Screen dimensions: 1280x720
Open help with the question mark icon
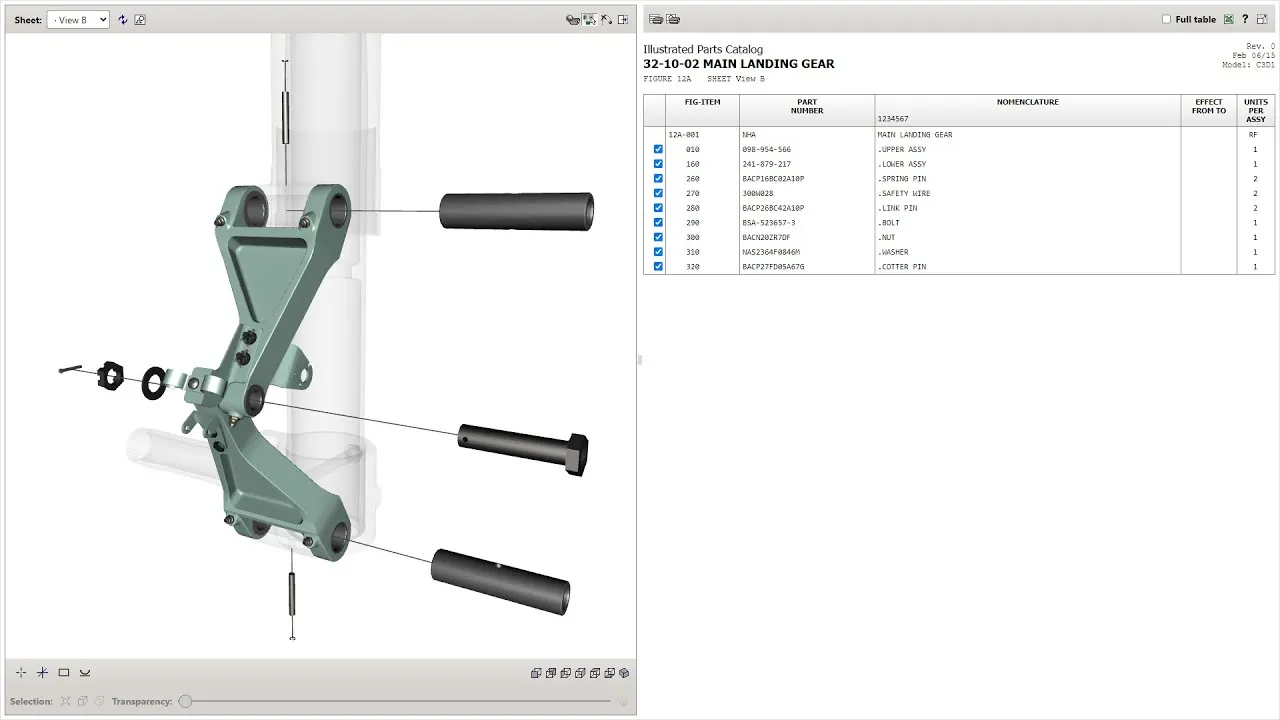[1245, 19]
